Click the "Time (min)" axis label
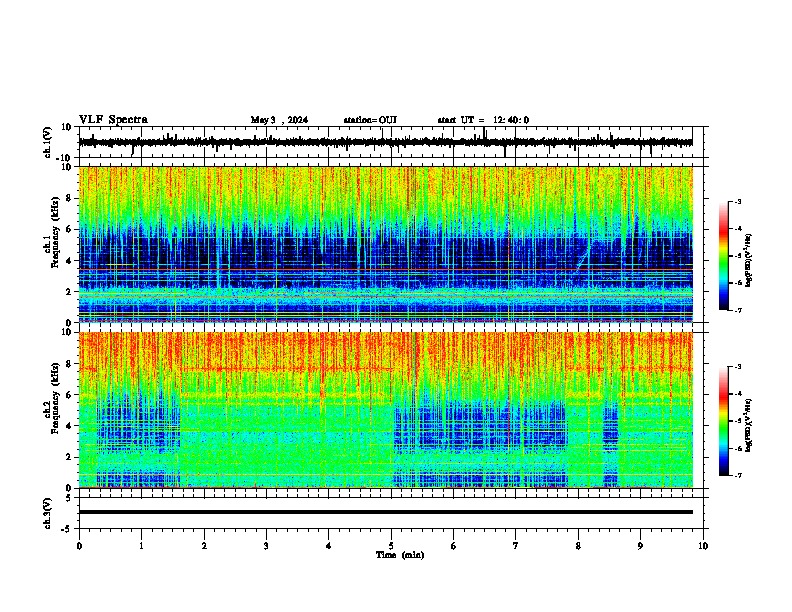Viewport: 792px width, 612px height. tap(400, 555)
